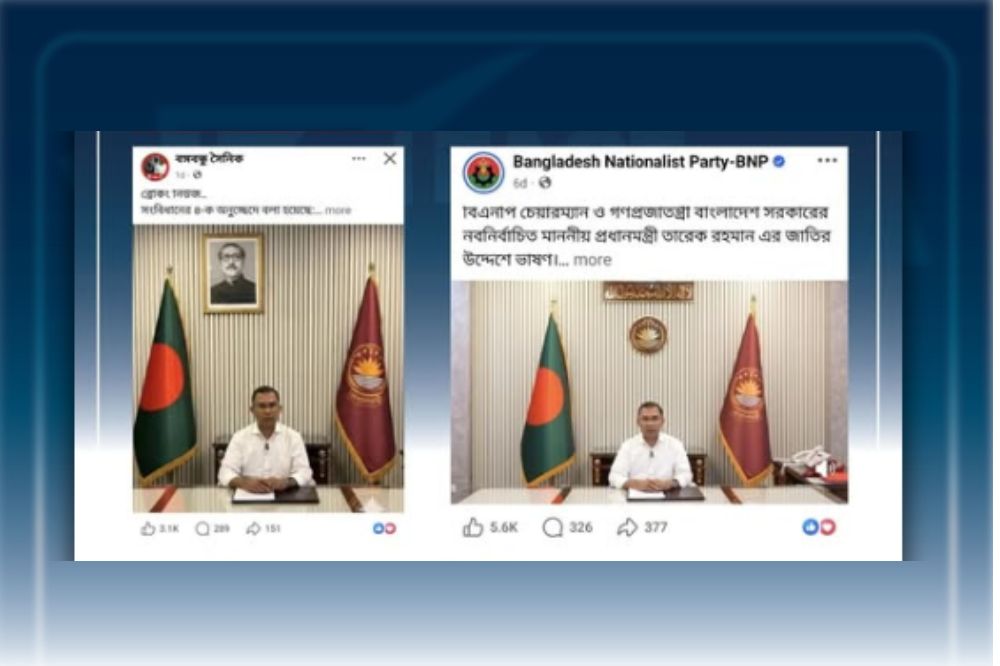Click the Like thumb icon on BNP post
This screenshot has width=1000, height=666.
tap(473, 527)
